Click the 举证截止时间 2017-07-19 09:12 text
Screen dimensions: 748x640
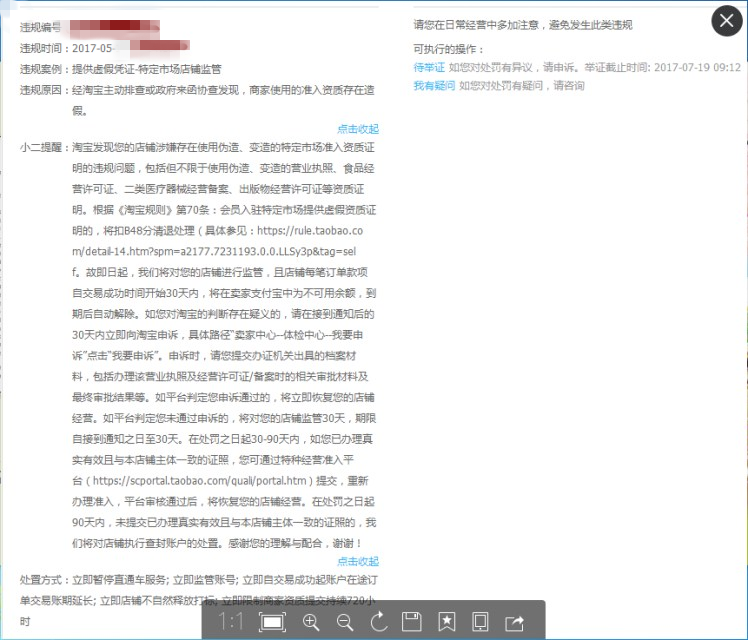pyautogui.click(x=663, y=67)
